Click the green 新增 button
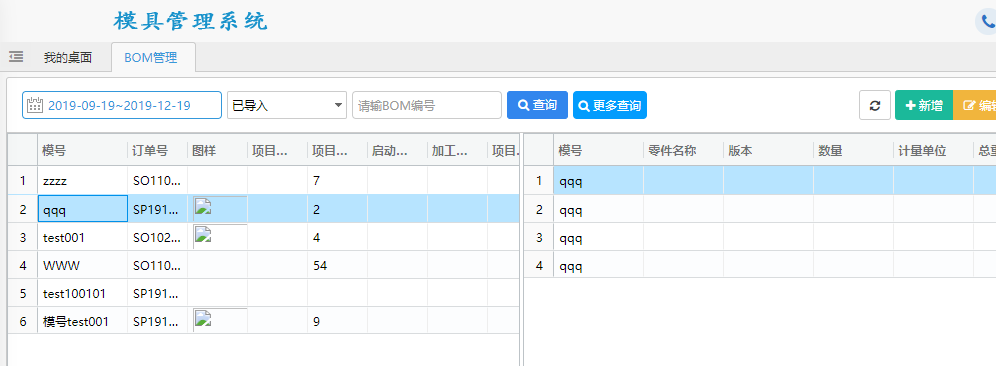 924,105
